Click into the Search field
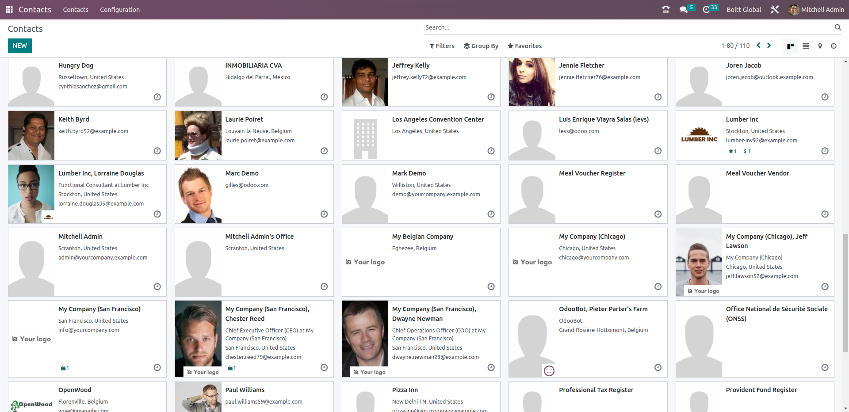The image size is (849, 412). [x=620, y=28]
